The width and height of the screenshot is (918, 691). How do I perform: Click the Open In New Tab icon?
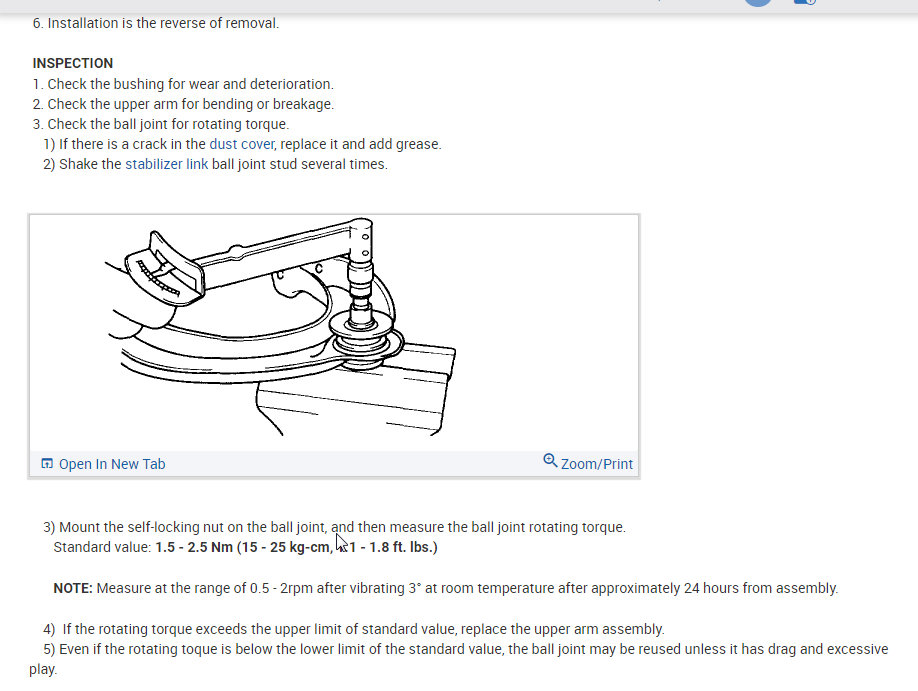pos(47,463)
